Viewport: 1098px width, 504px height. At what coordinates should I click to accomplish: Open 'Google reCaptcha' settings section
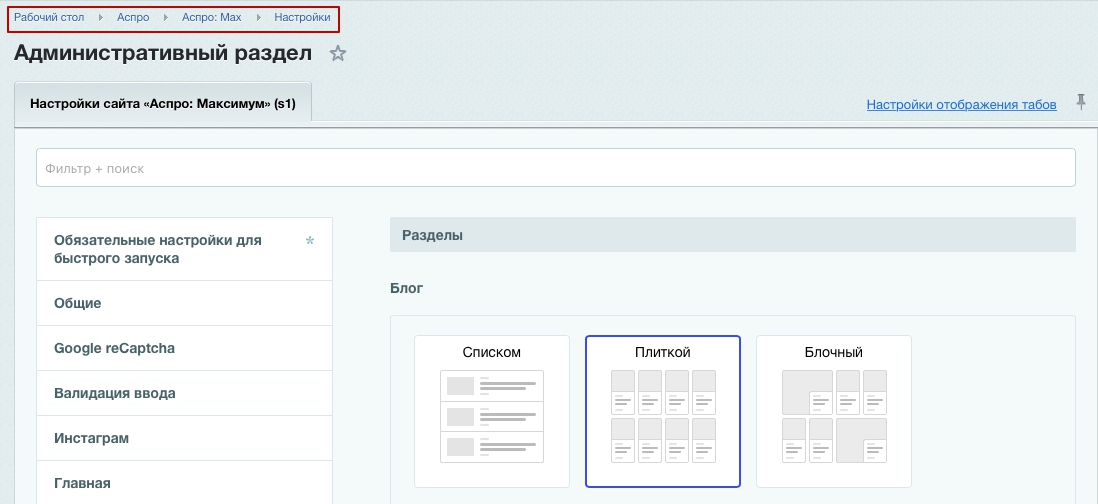point(114,348)
